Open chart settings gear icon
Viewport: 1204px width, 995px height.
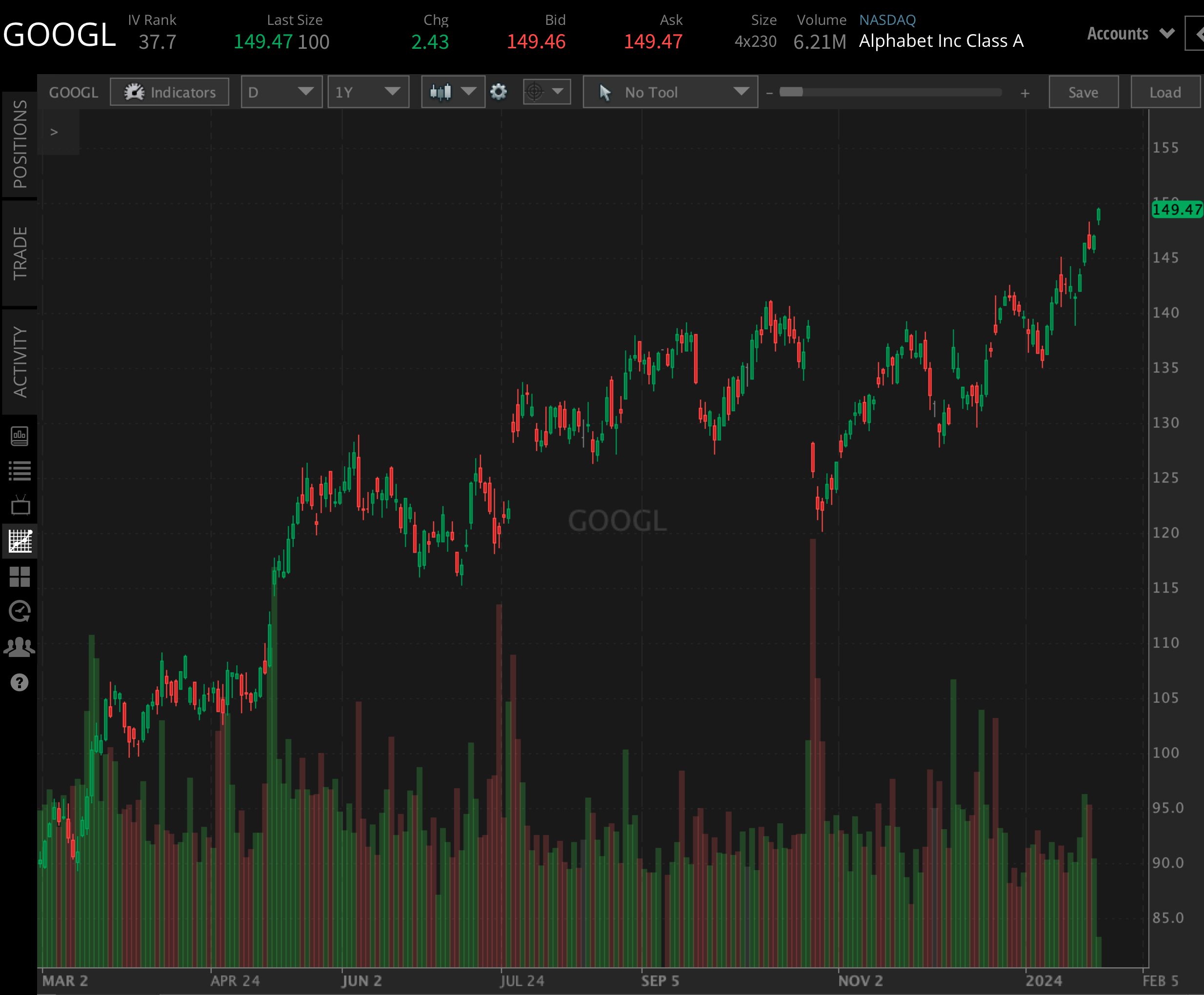498,92
